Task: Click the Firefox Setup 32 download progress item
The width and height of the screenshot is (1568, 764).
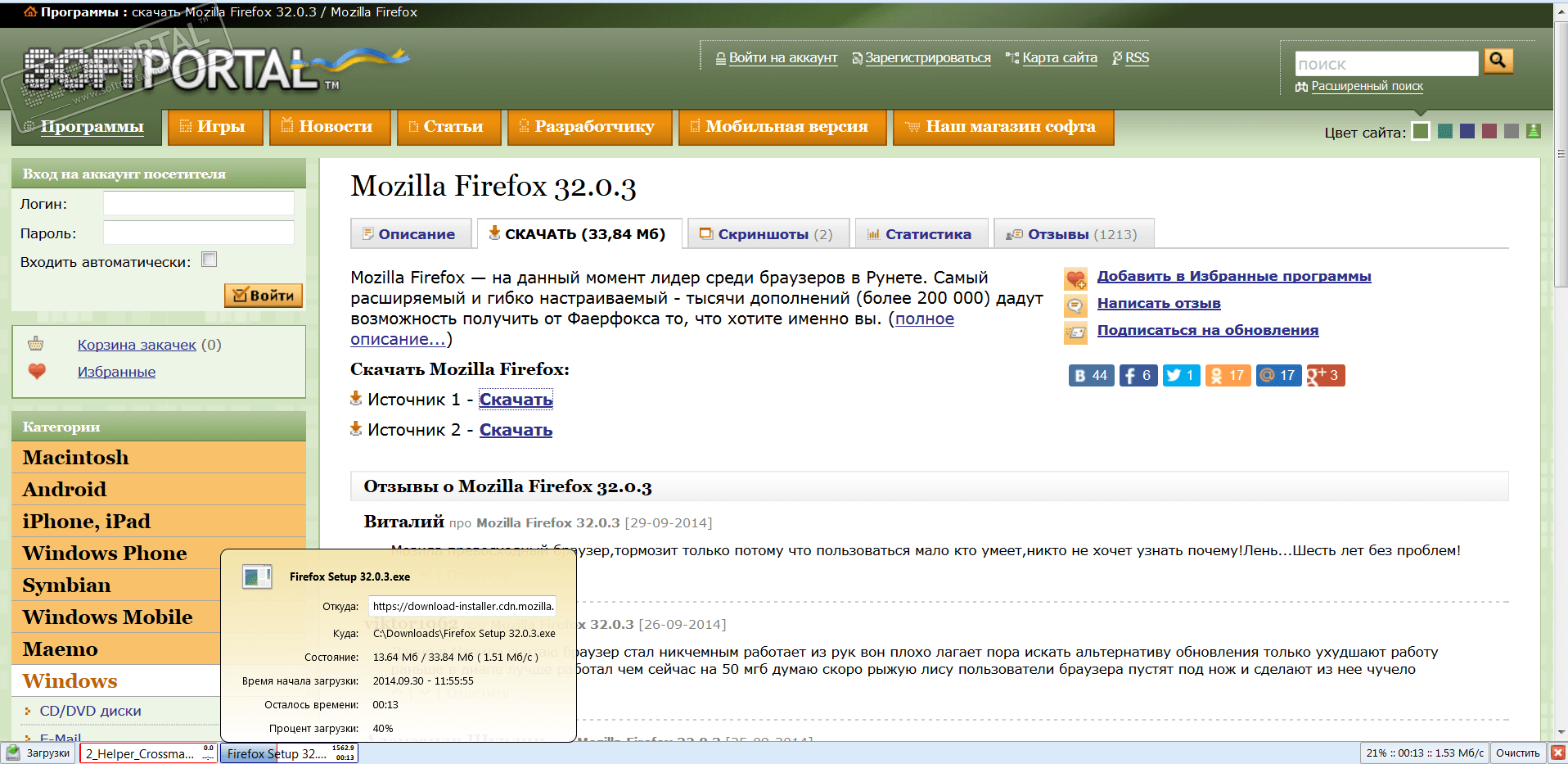Action: [x=290, y=753]
